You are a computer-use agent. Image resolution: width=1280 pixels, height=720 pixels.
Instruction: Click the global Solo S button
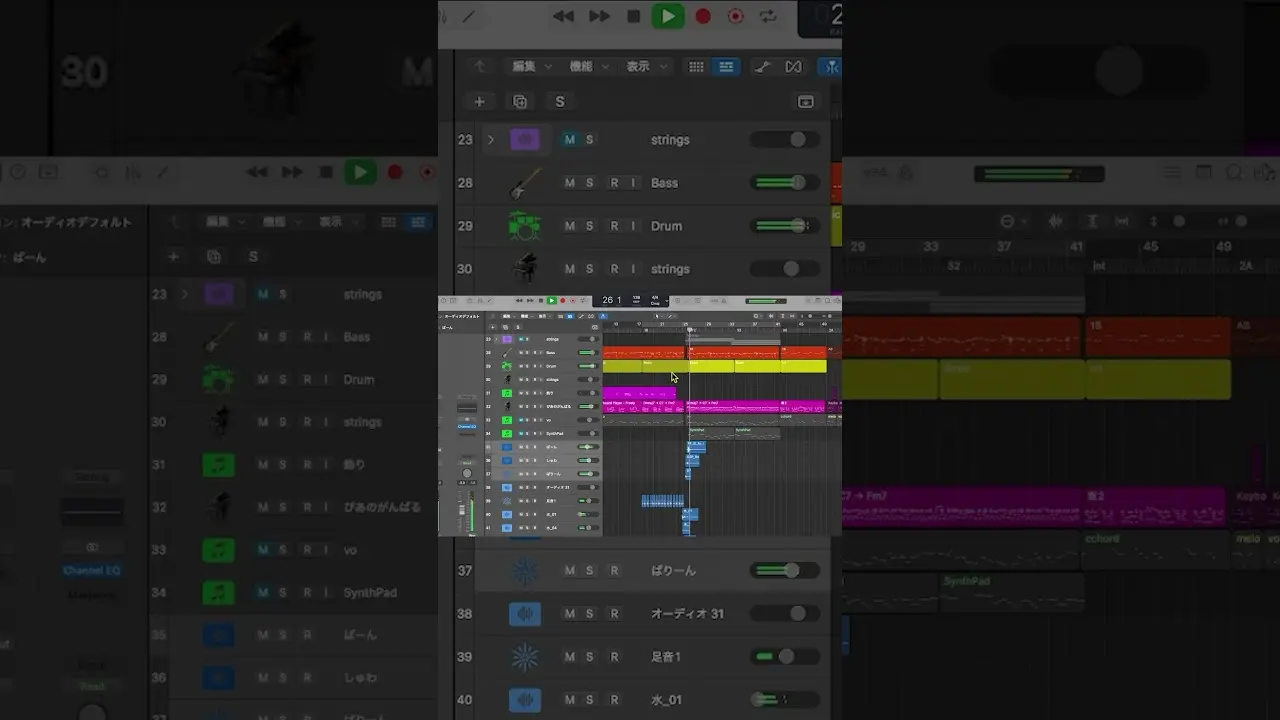coord(560,101)
